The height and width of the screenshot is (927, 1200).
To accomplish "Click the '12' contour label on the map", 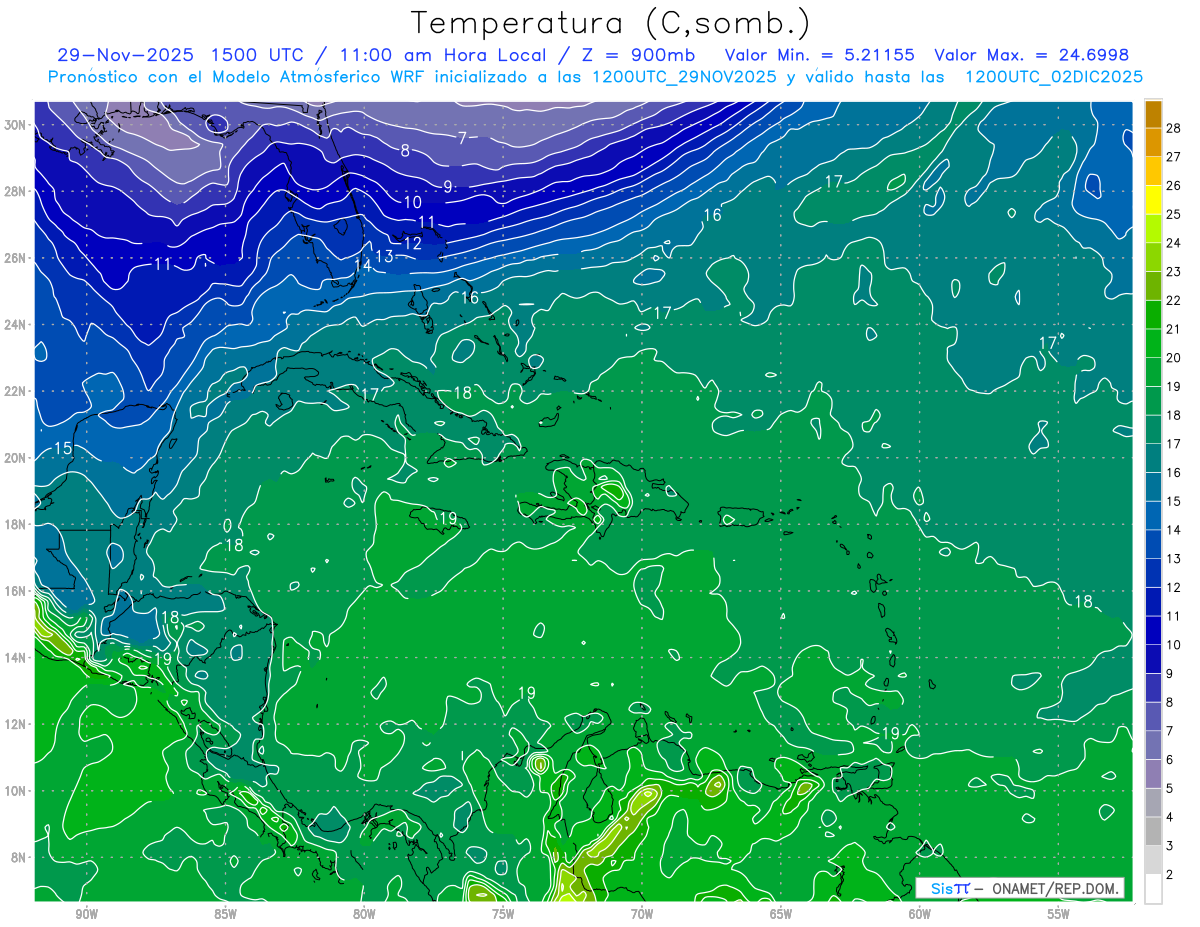I will [412, 243].
